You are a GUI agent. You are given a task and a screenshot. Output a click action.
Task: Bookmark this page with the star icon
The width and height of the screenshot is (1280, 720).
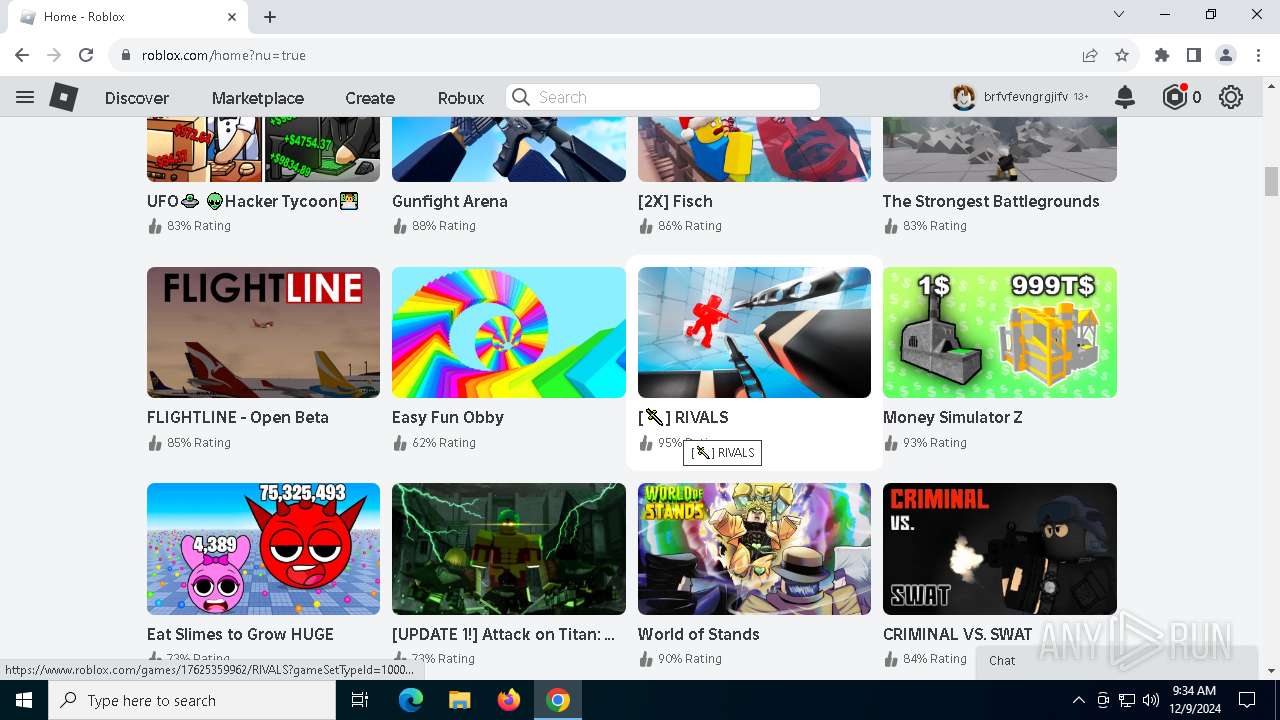point(1122,55)
